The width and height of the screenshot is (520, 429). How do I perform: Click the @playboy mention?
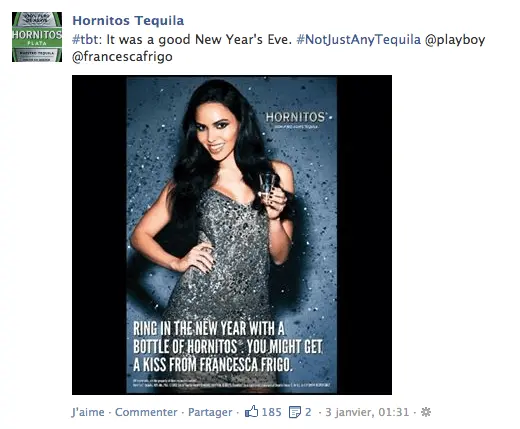click(x=455, y=40)
